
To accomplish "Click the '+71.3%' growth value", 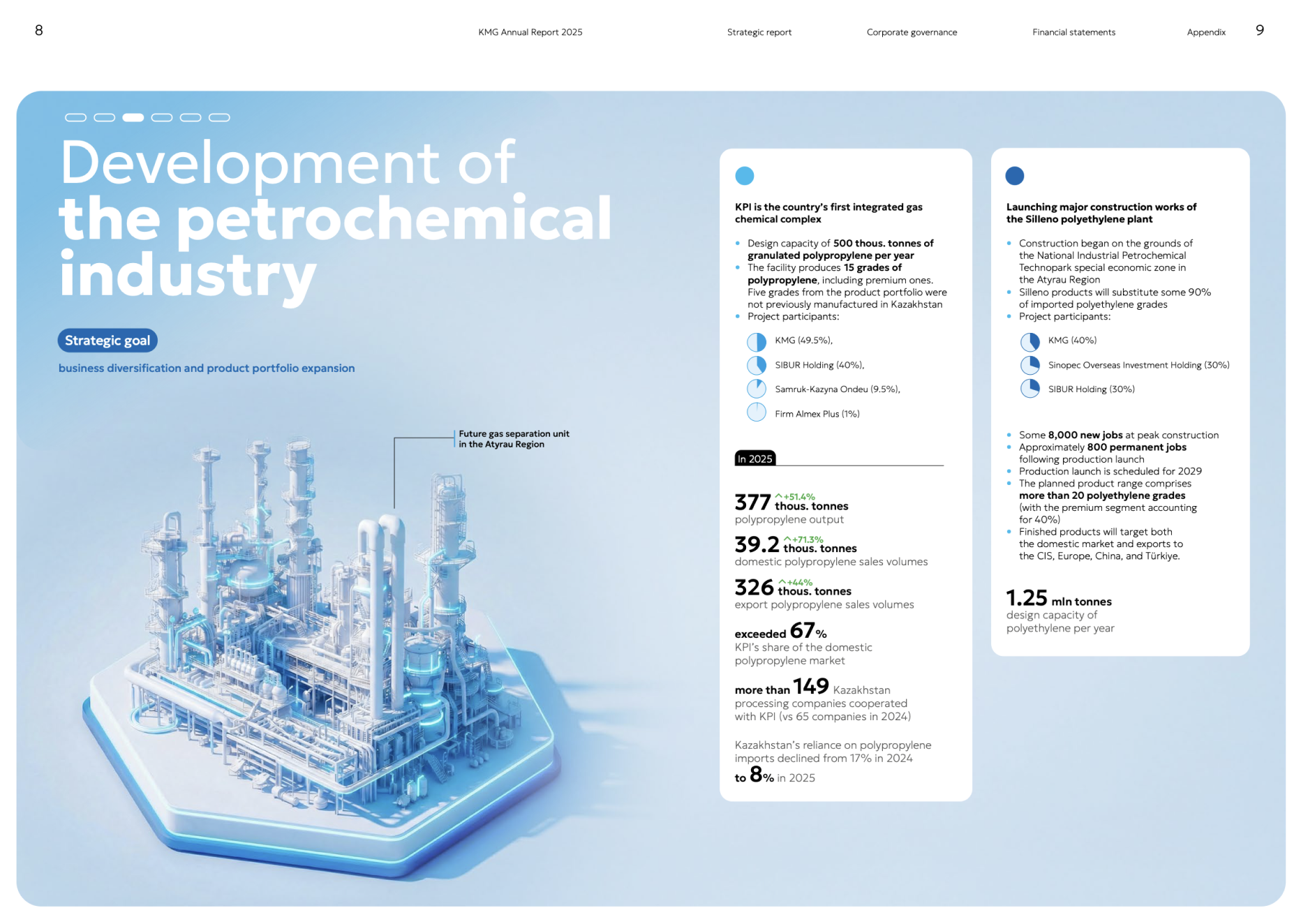I will 808,539.
